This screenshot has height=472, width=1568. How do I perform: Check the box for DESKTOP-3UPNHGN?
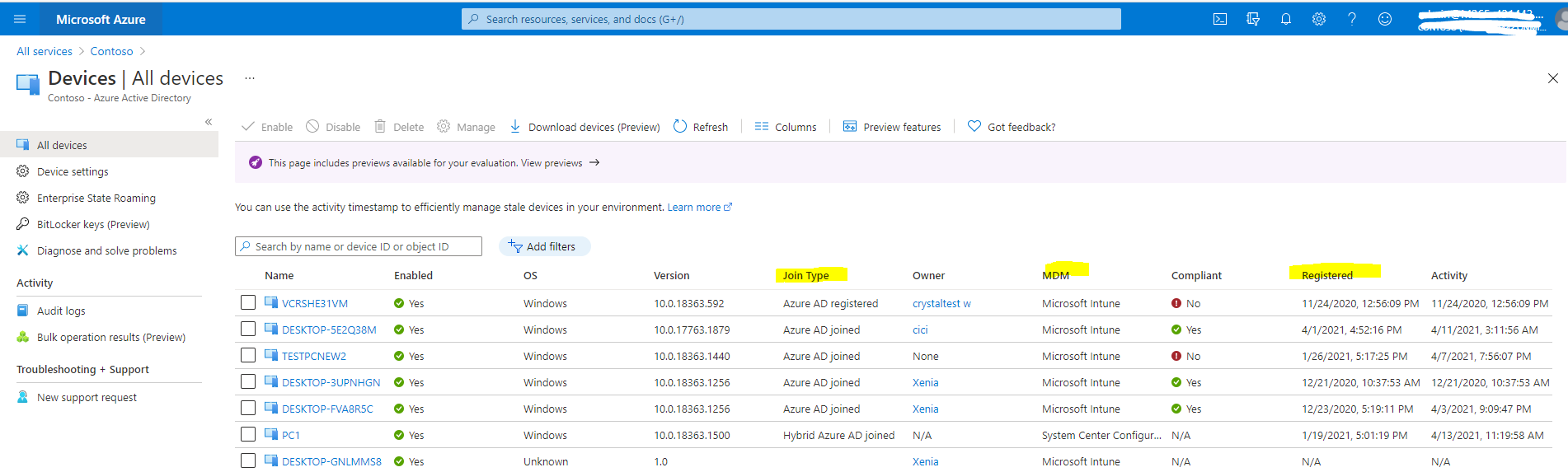pyautogui.click(x=248, y=381)
